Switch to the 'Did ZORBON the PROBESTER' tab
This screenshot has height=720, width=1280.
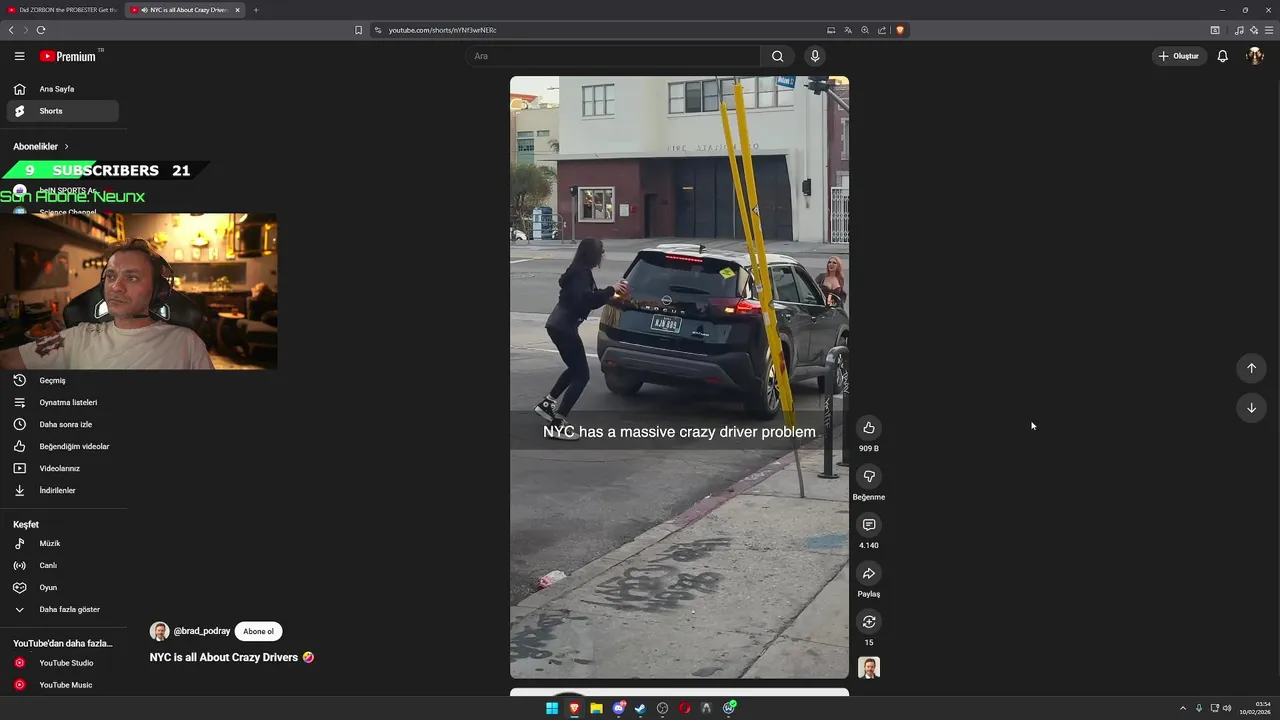(x=62, y=10)
